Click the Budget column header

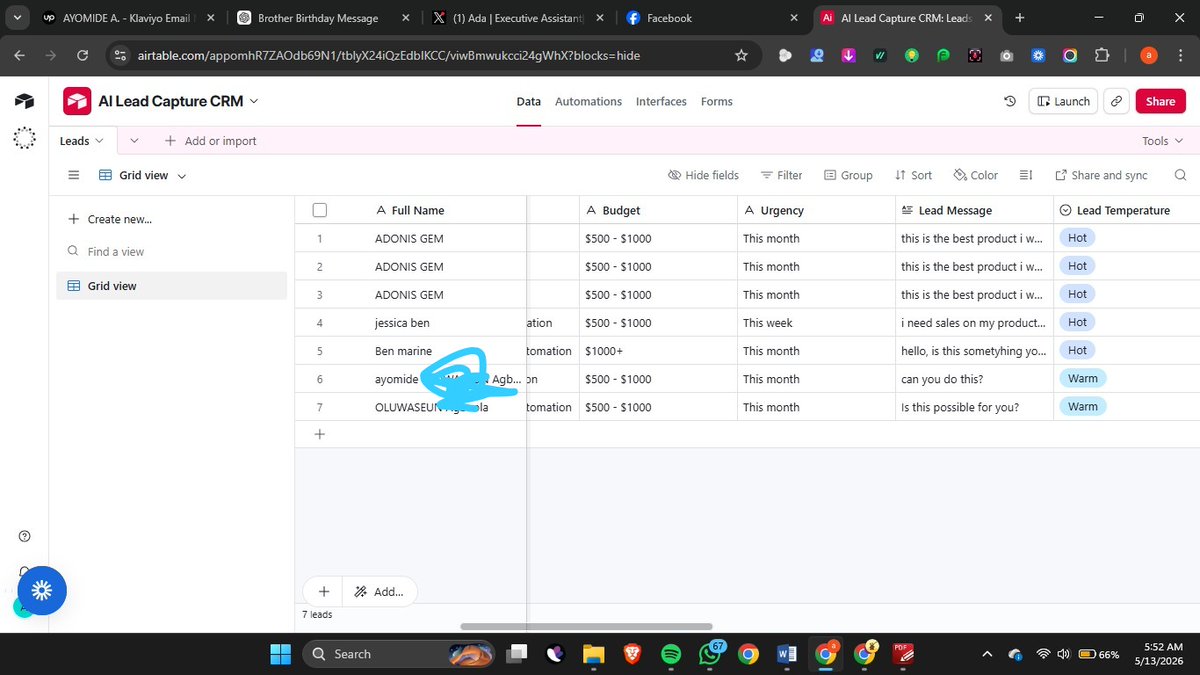[x=657, y=210]
